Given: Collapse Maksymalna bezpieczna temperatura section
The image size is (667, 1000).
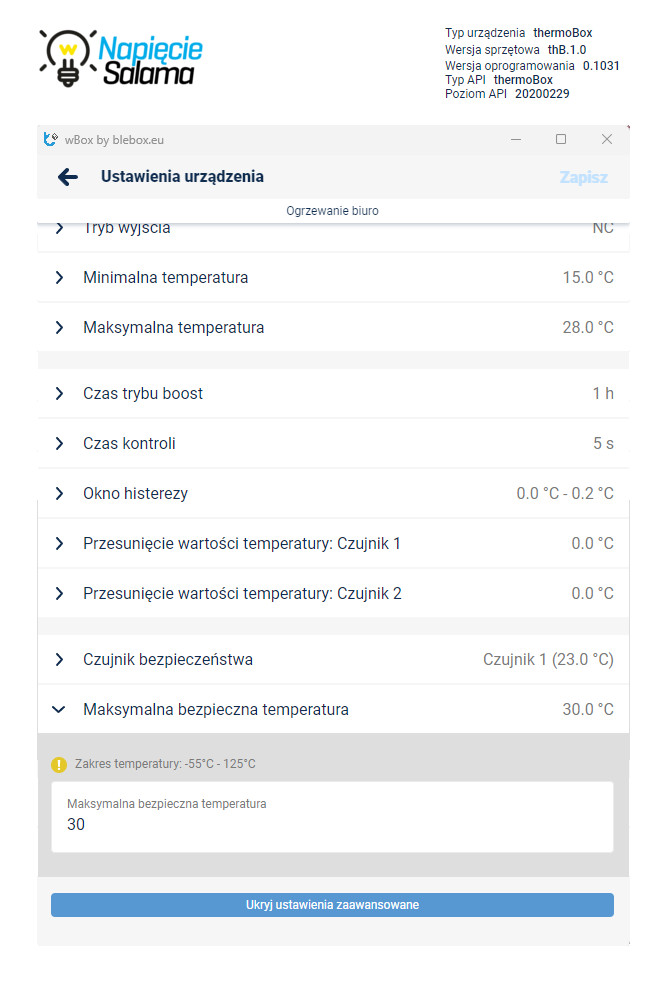Looking at the screenshot, I should click(334, 709).
